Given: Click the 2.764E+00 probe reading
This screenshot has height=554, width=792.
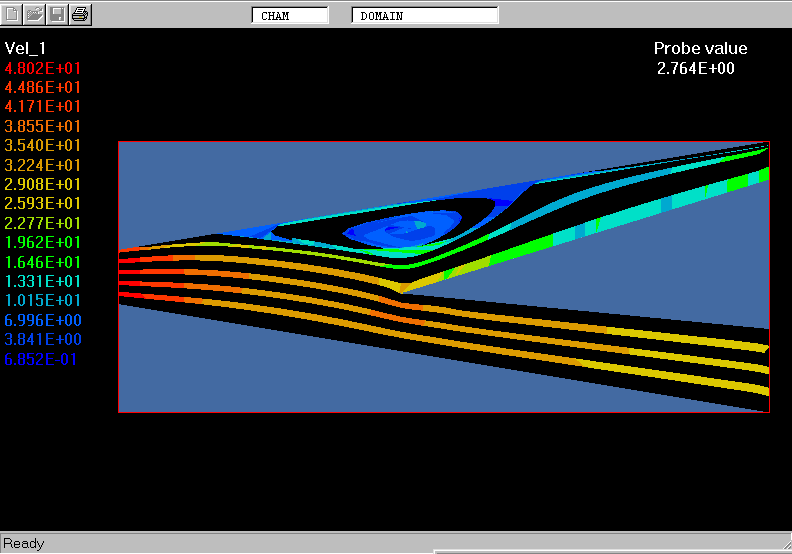Looking at the screenshot, I should (696, 68).
